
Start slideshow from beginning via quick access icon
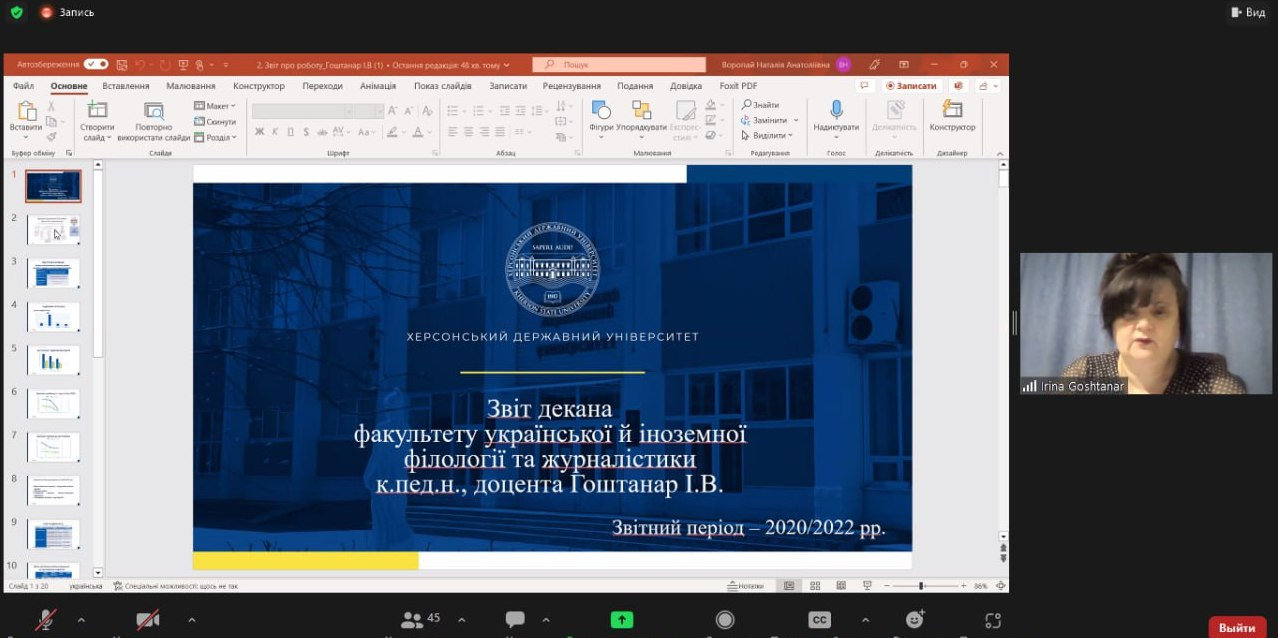coord(184,64)
